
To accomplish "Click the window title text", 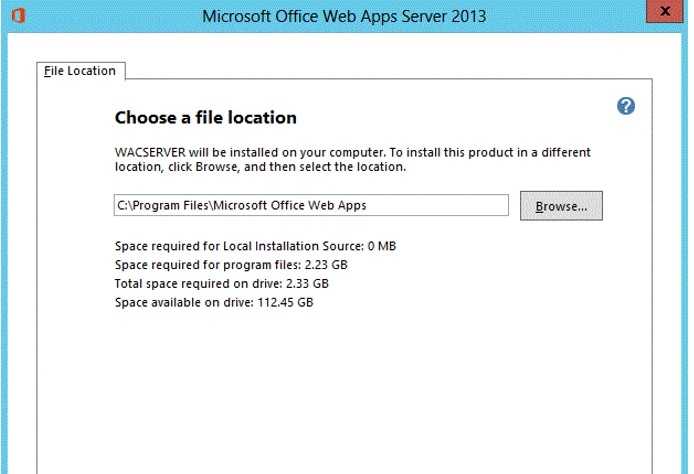I will pos(346,16).
